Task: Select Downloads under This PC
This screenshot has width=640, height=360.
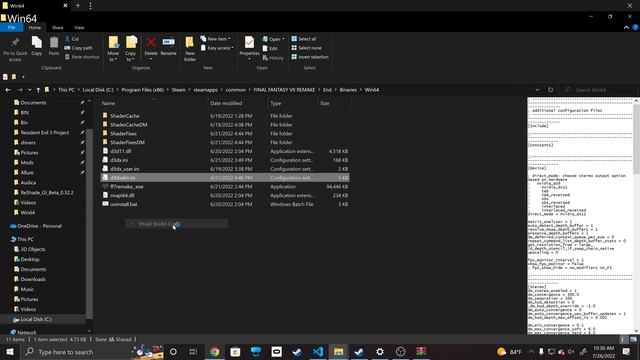Action: 33,279
